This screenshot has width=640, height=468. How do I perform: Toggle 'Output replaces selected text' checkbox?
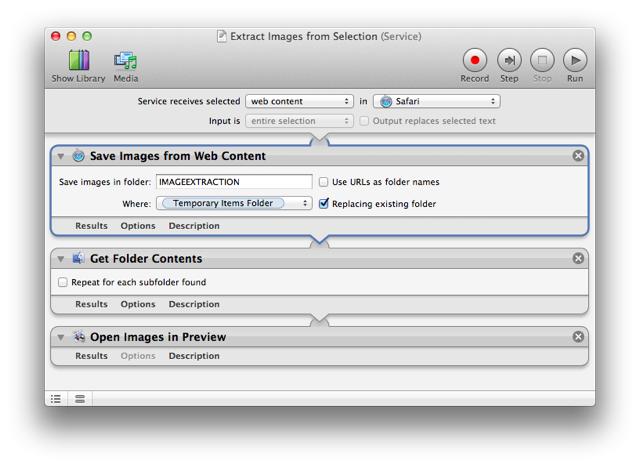pos(364,121)
